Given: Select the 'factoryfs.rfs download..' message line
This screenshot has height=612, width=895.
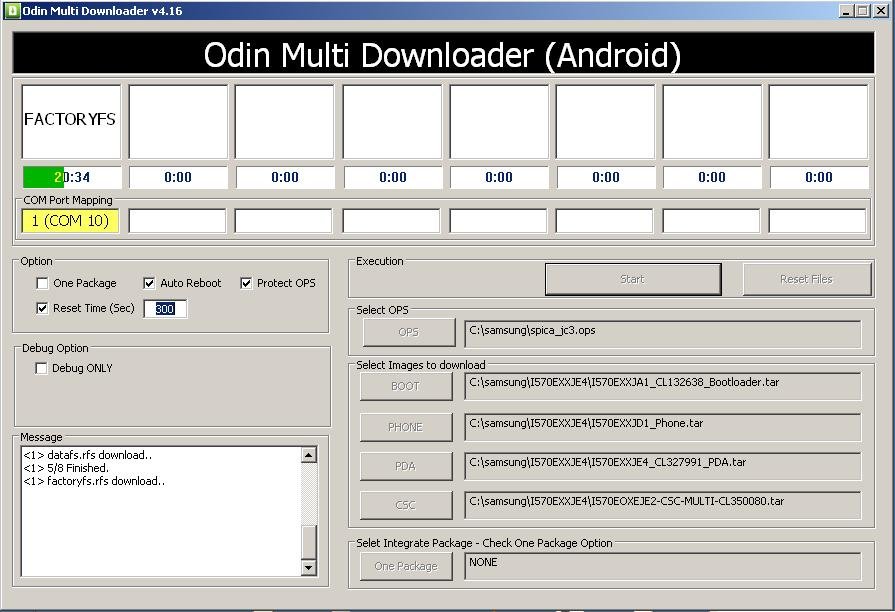Looking at the screenshot, I should pos(94,481).
